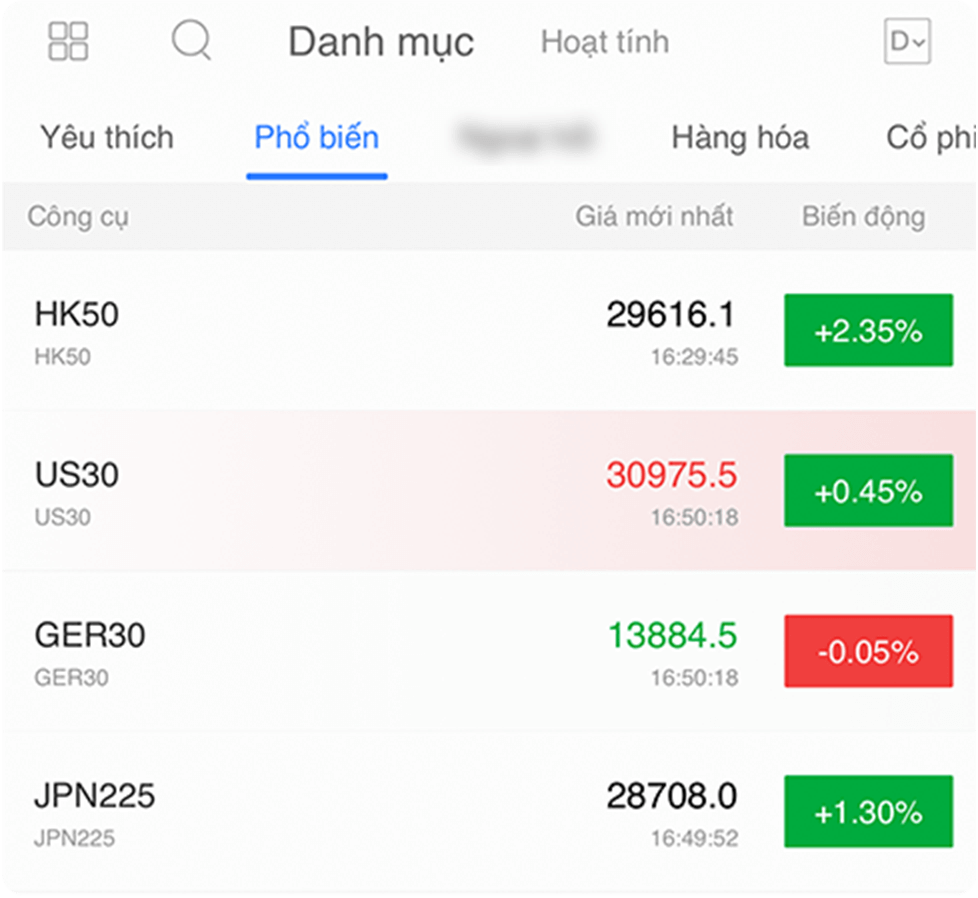Switch to Hoạt tính view
This screenshot has width=978, height=898.
pos(604,42)
